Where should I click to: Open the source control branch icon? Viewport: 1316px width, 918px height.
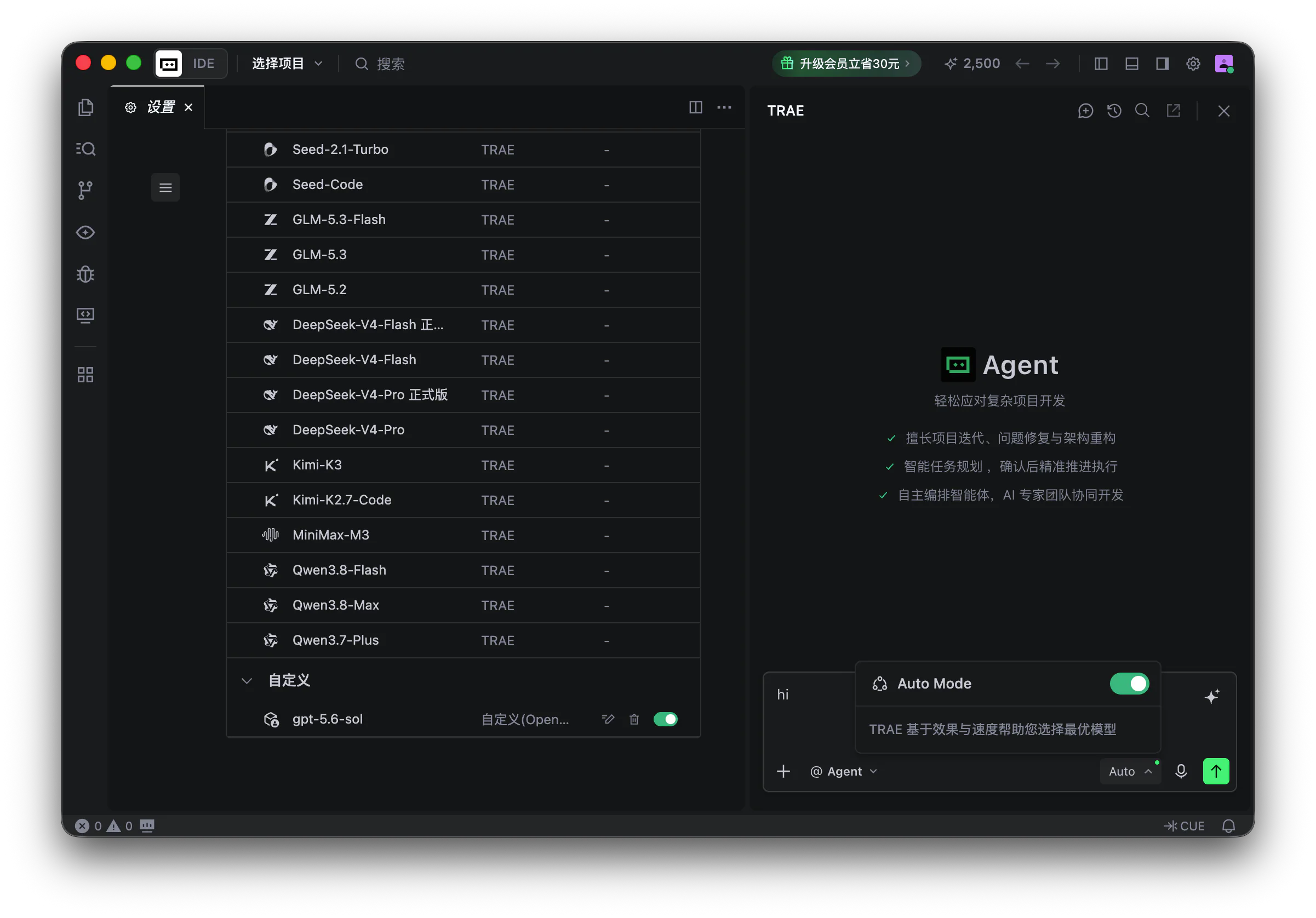85,190
